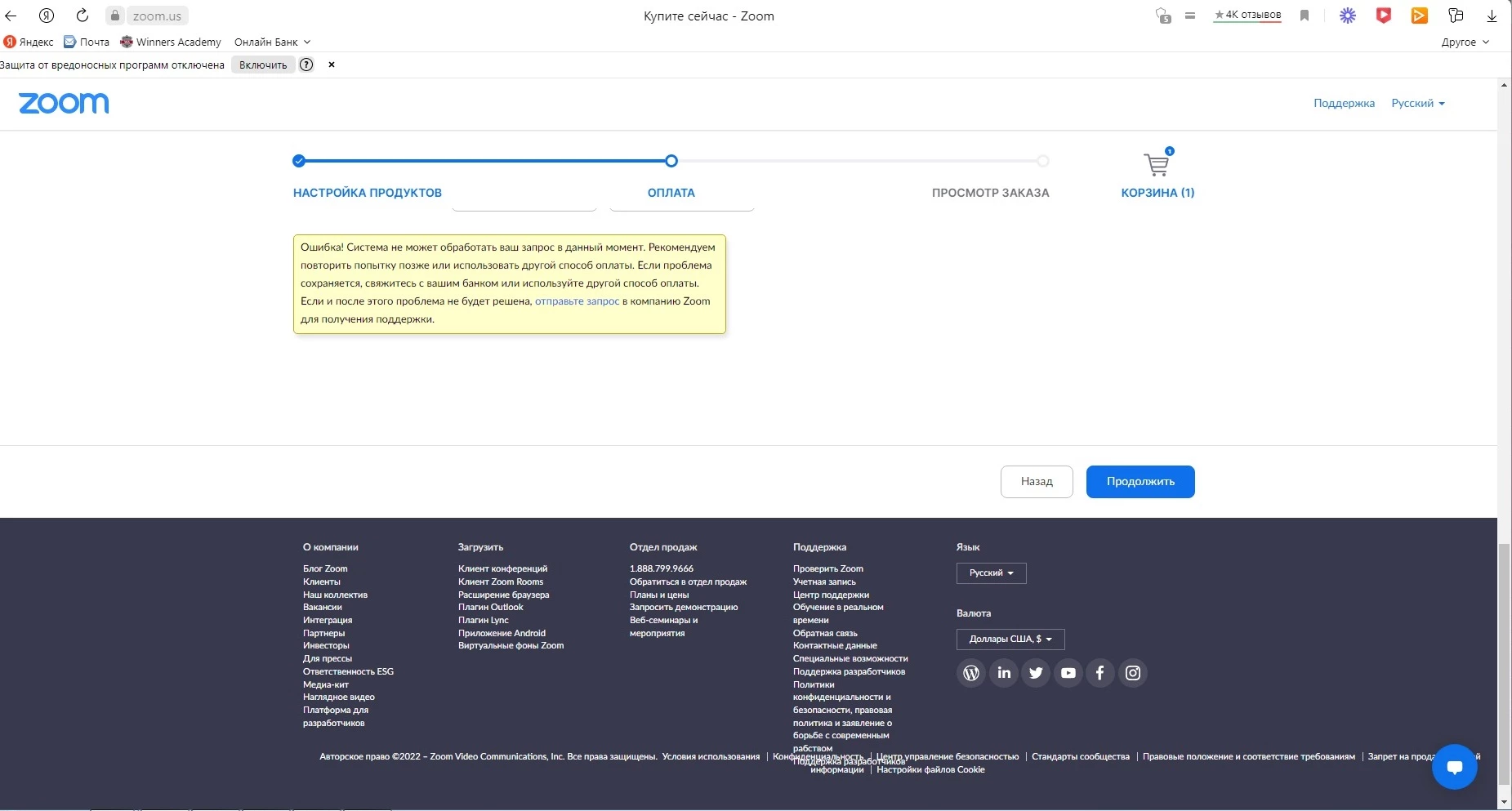Expand the Другое bookmarks folder
Screen dimensions: 1512x811
1465,42
